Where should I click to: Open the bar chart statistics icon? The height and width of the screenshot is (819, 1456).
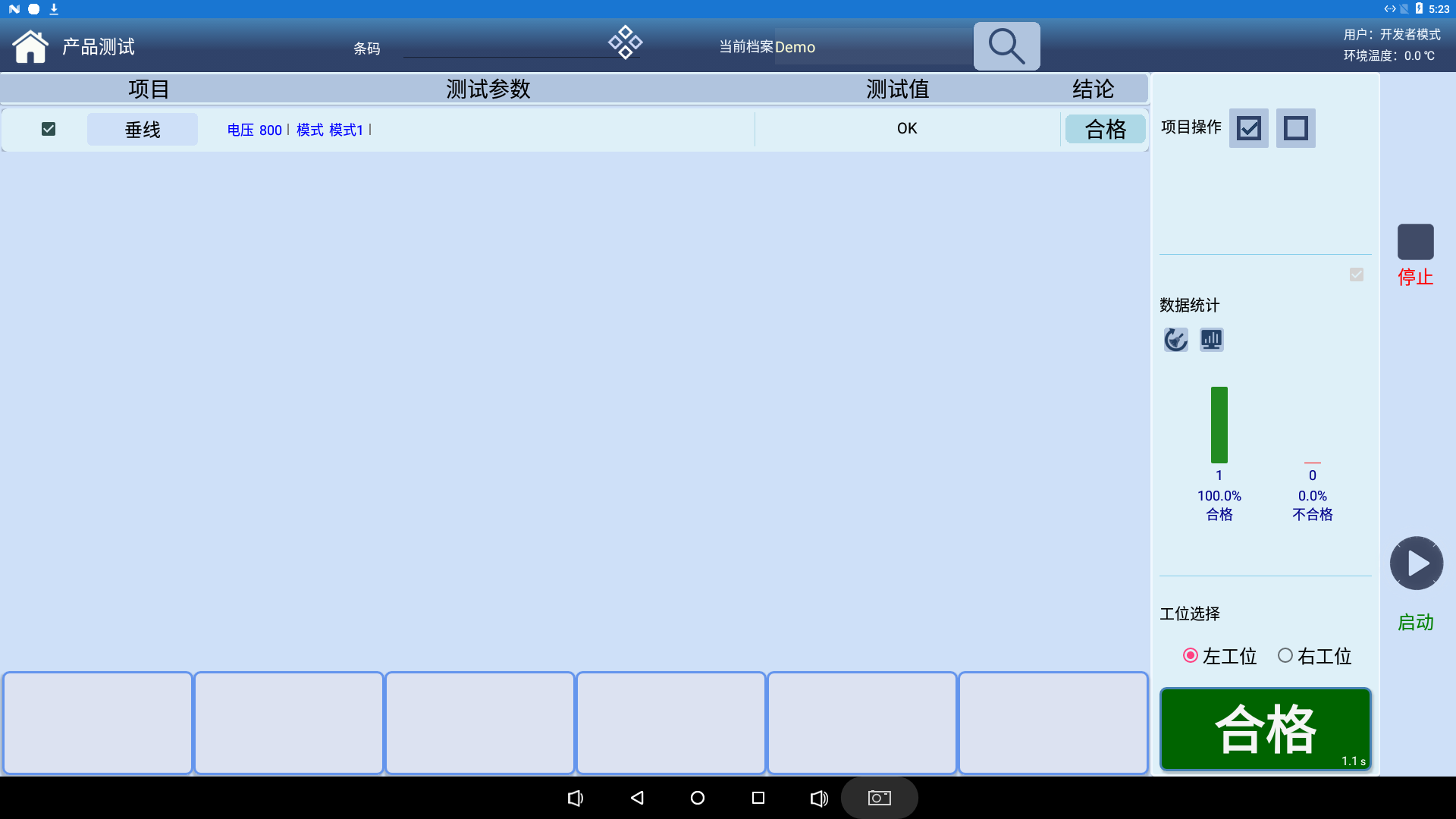[1211, 339]
